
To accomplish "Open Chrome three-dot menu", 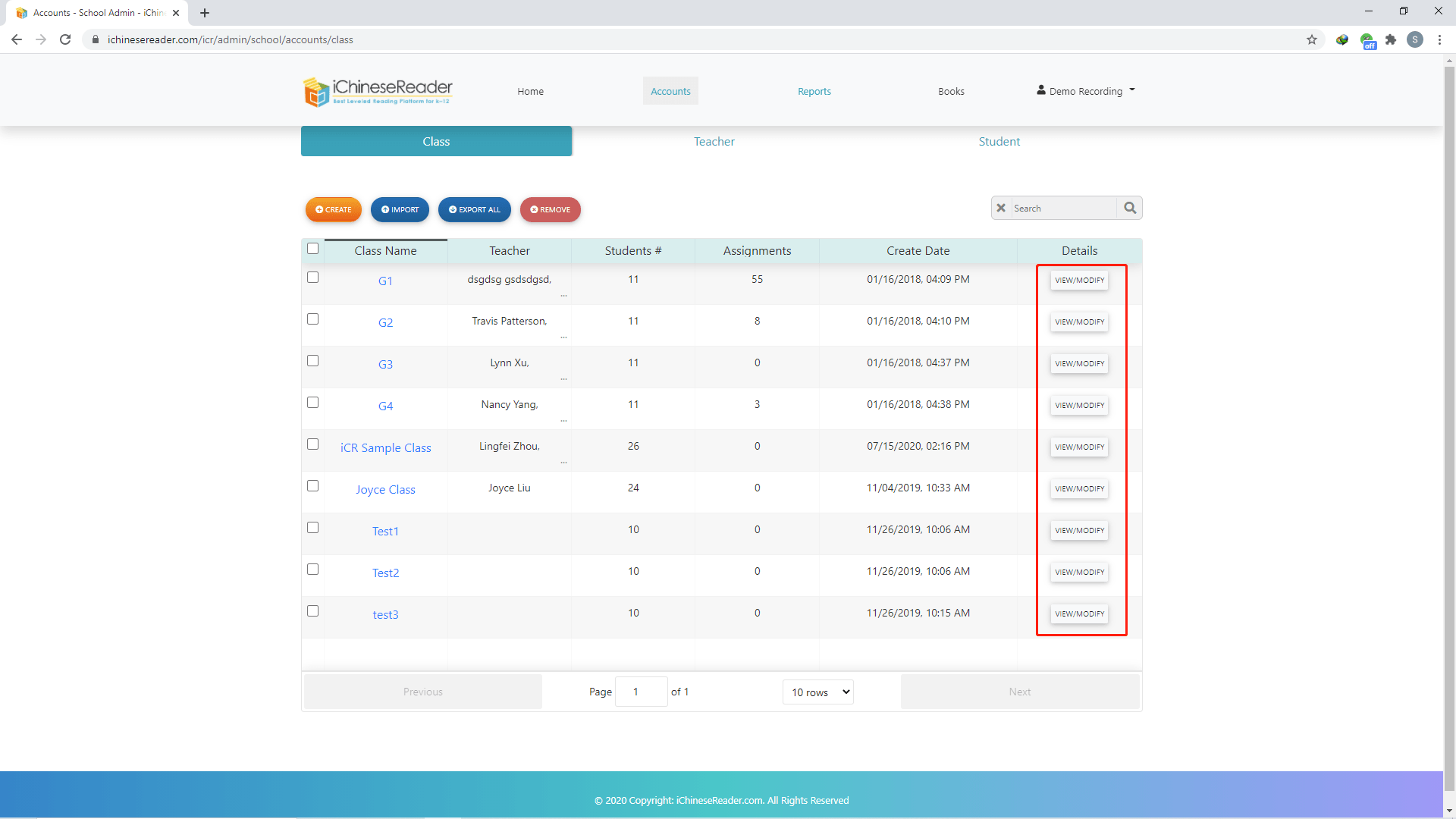I will pyautogui.click(x=1439, y=39).
